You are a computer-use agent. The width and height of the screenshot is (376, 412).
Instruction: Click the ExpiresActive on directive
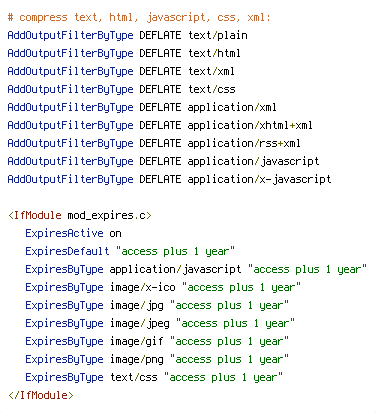73,233
